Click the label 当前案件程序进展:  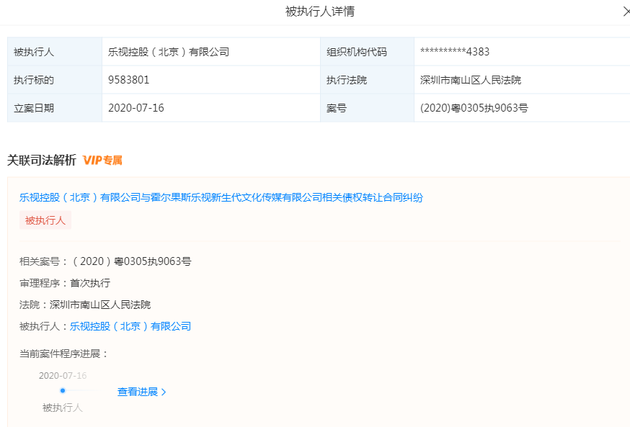pyautogui.click(x=64, y=353)
